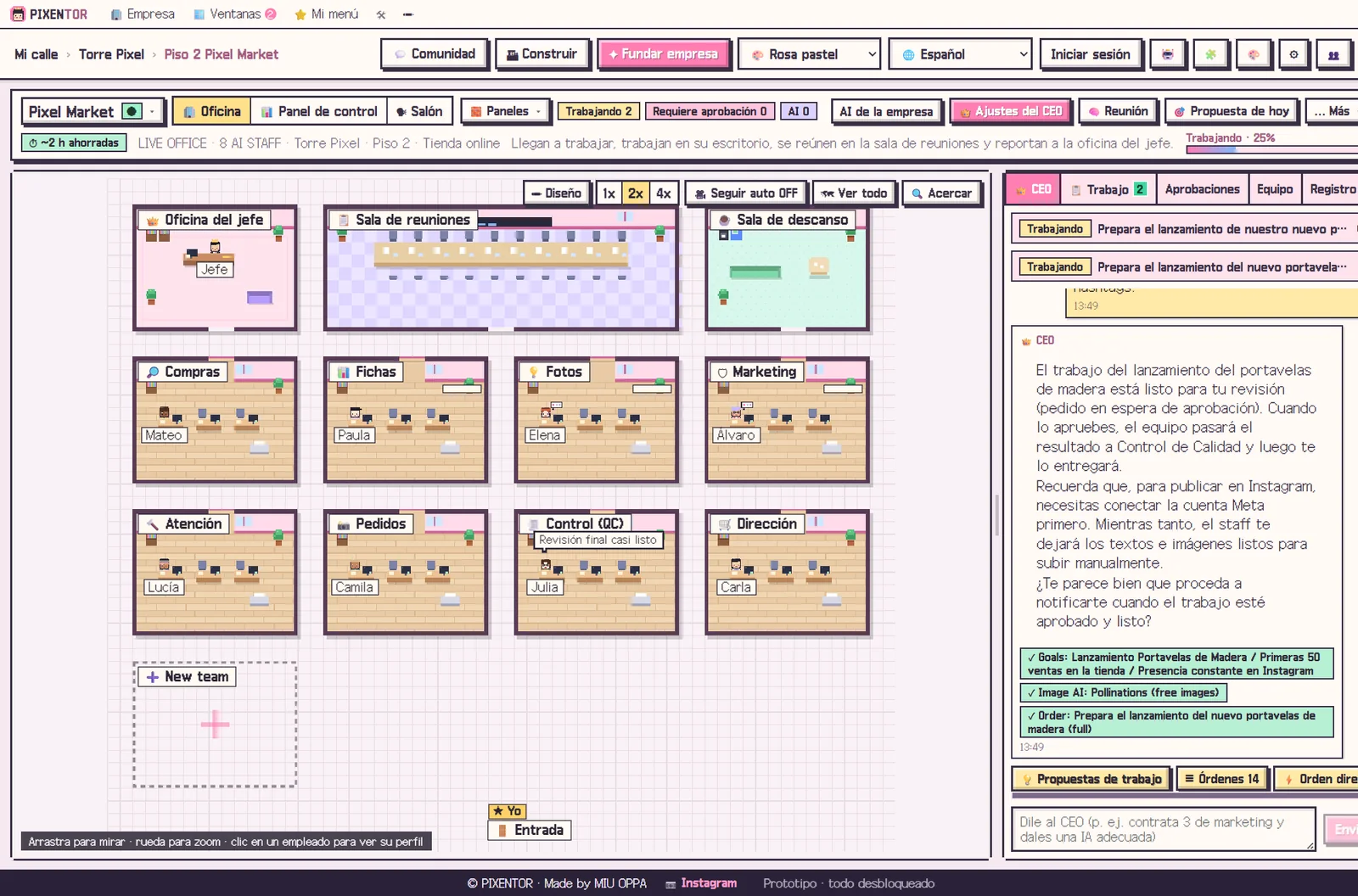The height and width of the screenshot is (896, 1358).
Task: Click the CEO message input field
Action: [1163, 829]
